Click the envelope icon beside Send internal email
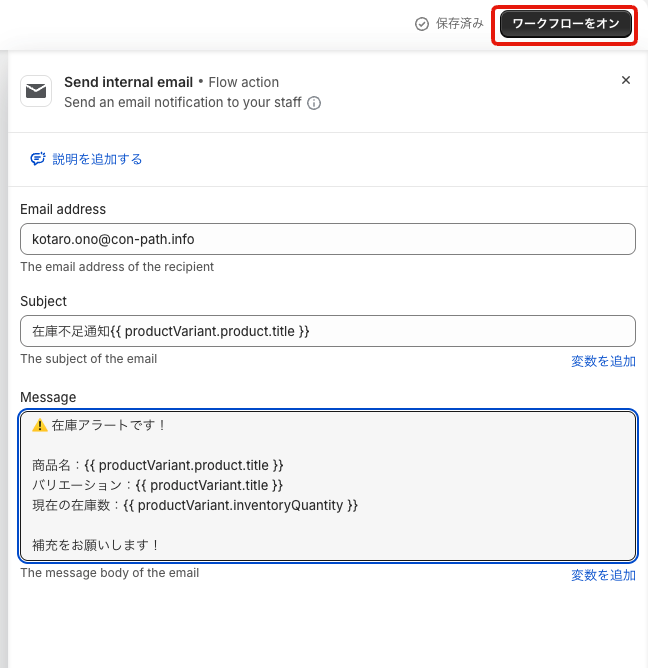The image size is (648, 668). click(x=36, y=92)
